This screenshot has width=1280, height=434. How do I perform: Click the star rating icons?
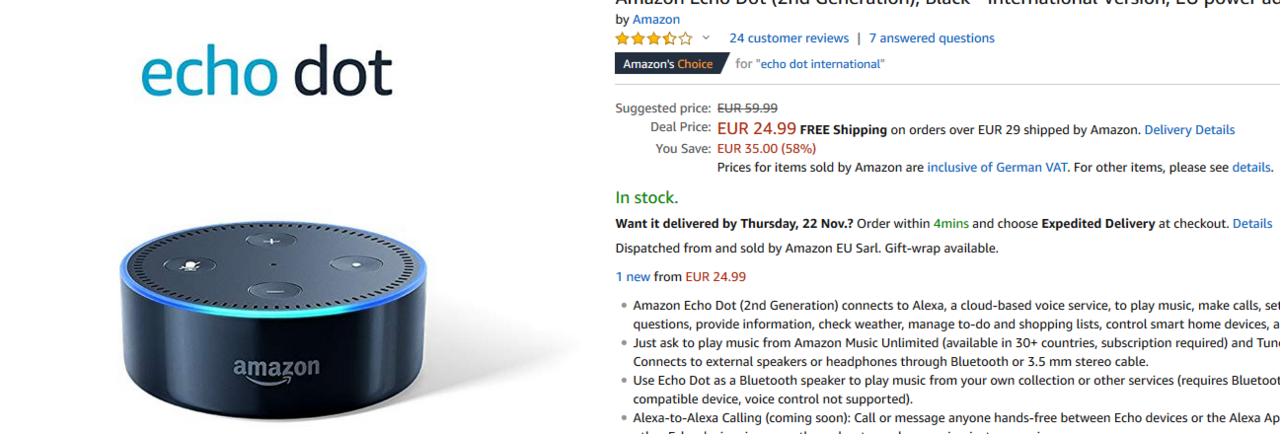(653, 39)
